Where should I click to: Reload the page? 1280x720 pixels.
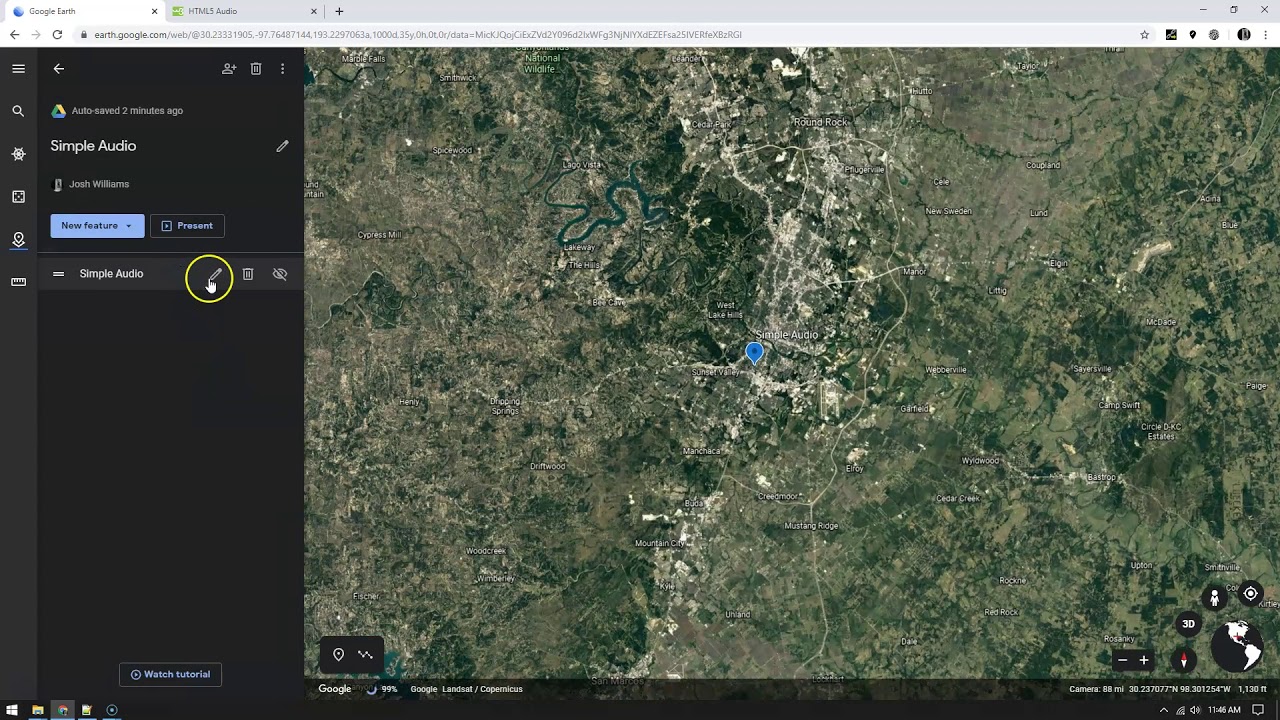(57, 34)
